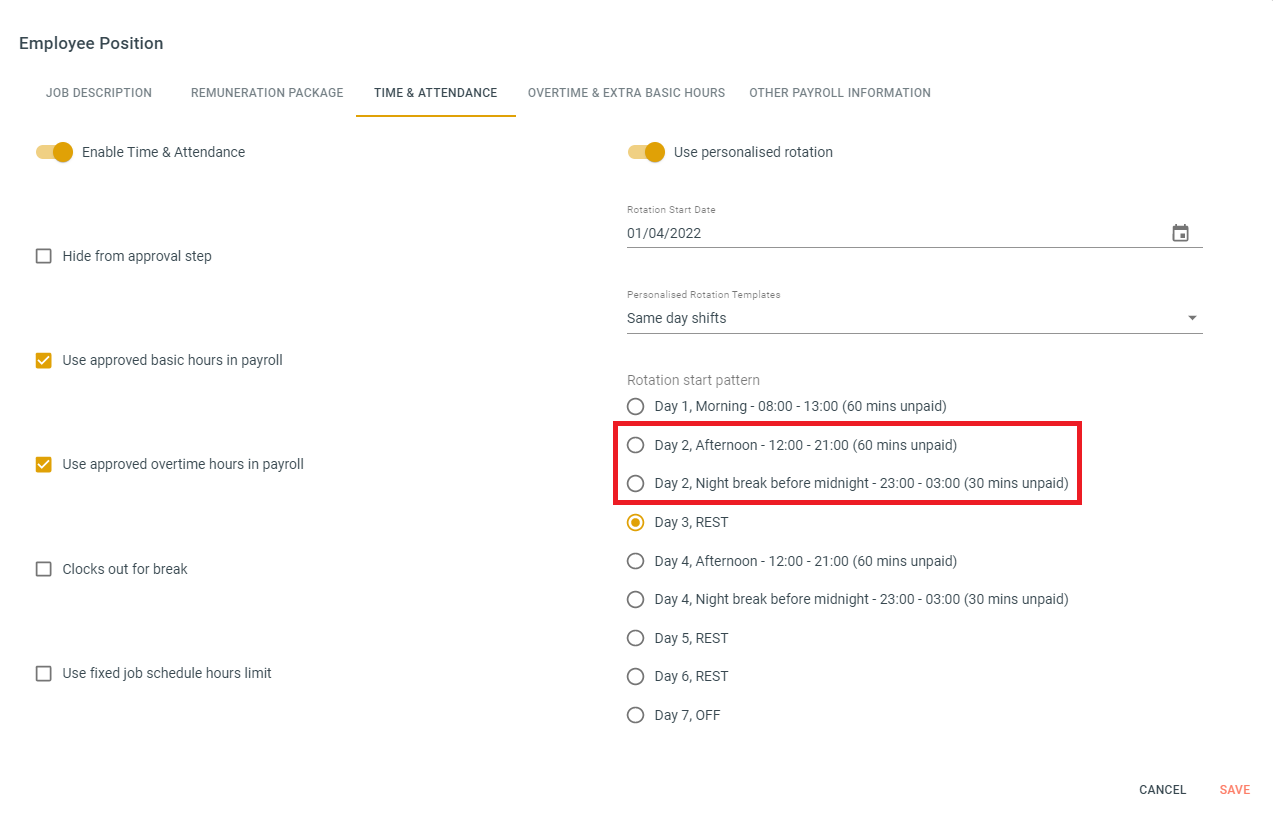The height and width of the screenshot is (816, 1273).
Task: Uncheck Use approved overtime hours in payroll
Action: [44, 464]
